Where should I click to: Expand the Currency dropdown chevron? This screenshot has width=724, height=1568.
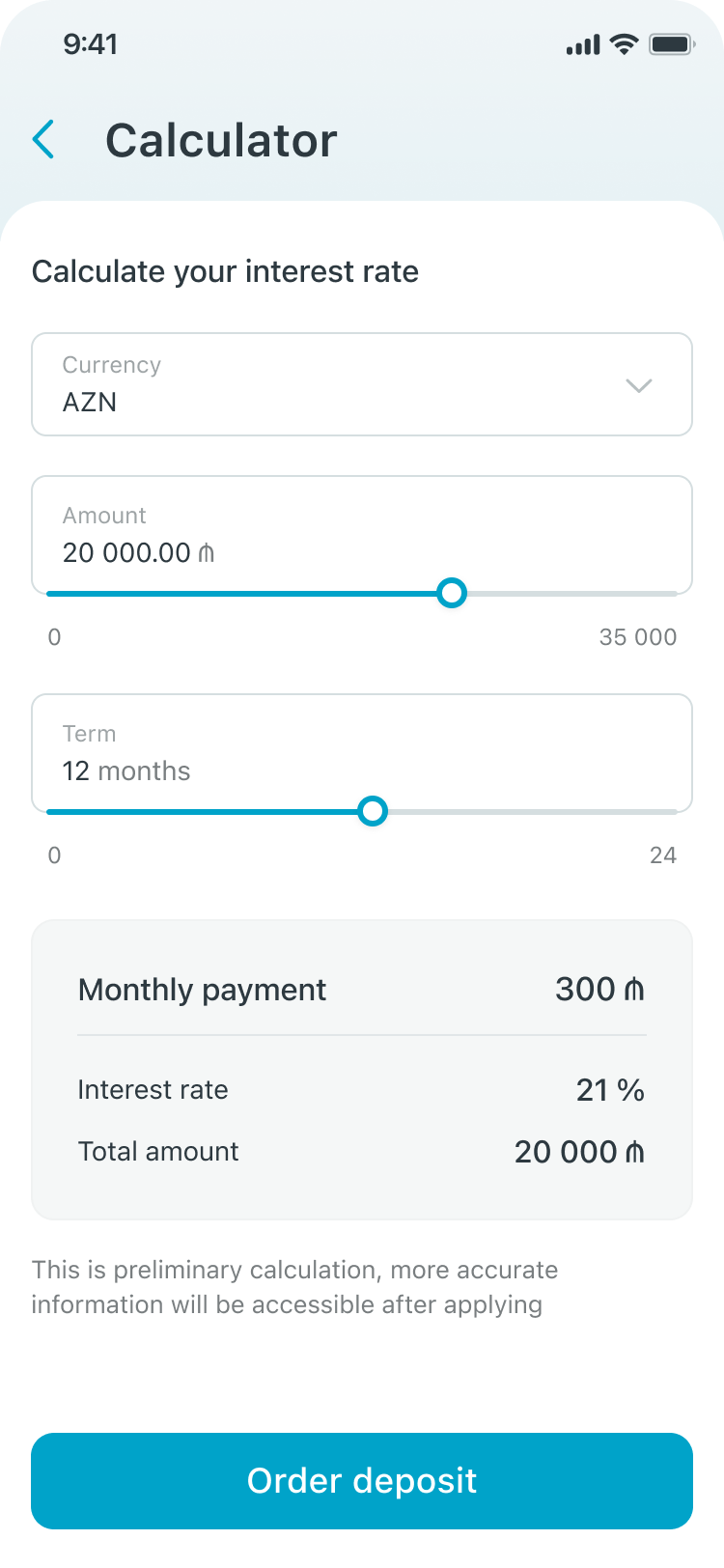pyautogui.click(x=639, y=385)
